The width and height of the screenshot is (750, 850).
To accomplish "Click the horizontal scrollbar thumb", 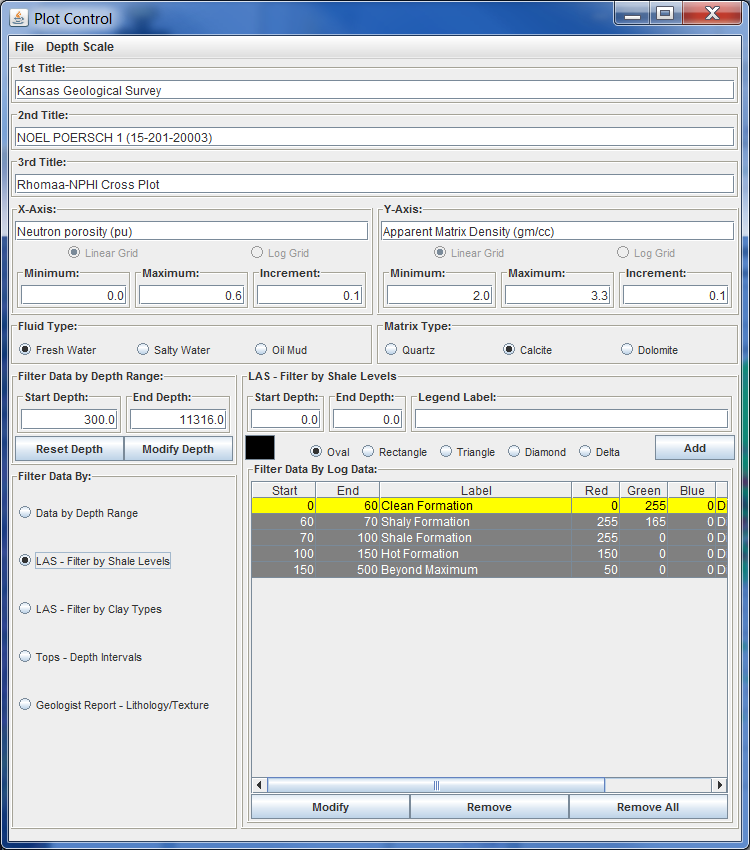I will pyautogui.click(x=436, y=784).
